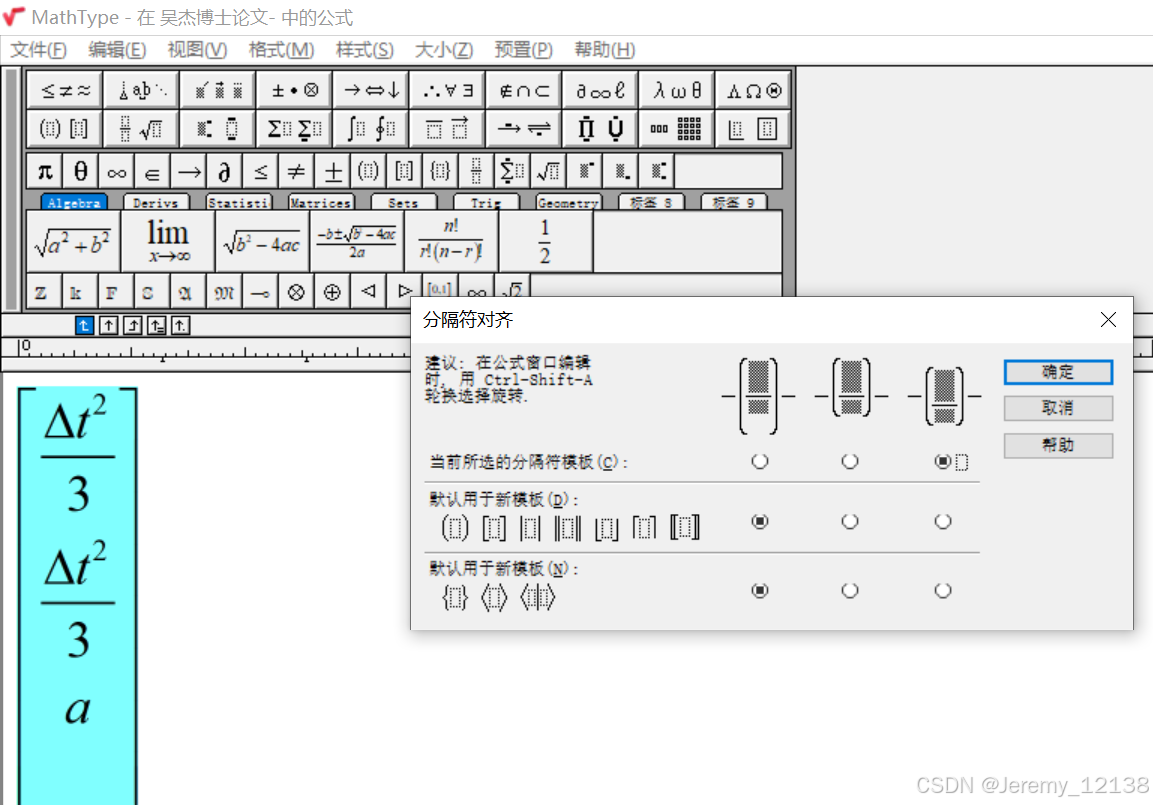The height and width of the screenshot is (805, 1153).
Task: Open the products and set theory templates palette
Action: point(601,129)
